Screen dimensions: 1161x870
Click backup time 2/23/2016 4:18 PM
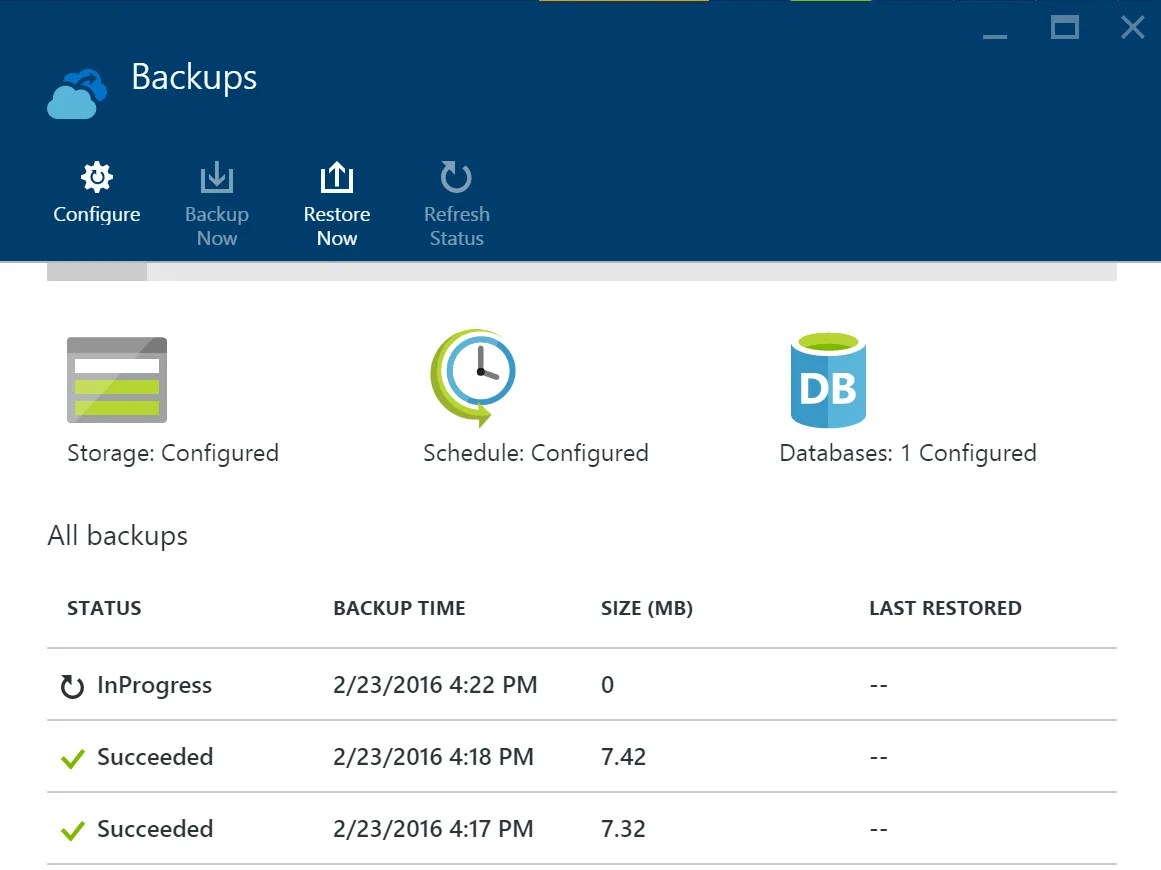[433, 757]
